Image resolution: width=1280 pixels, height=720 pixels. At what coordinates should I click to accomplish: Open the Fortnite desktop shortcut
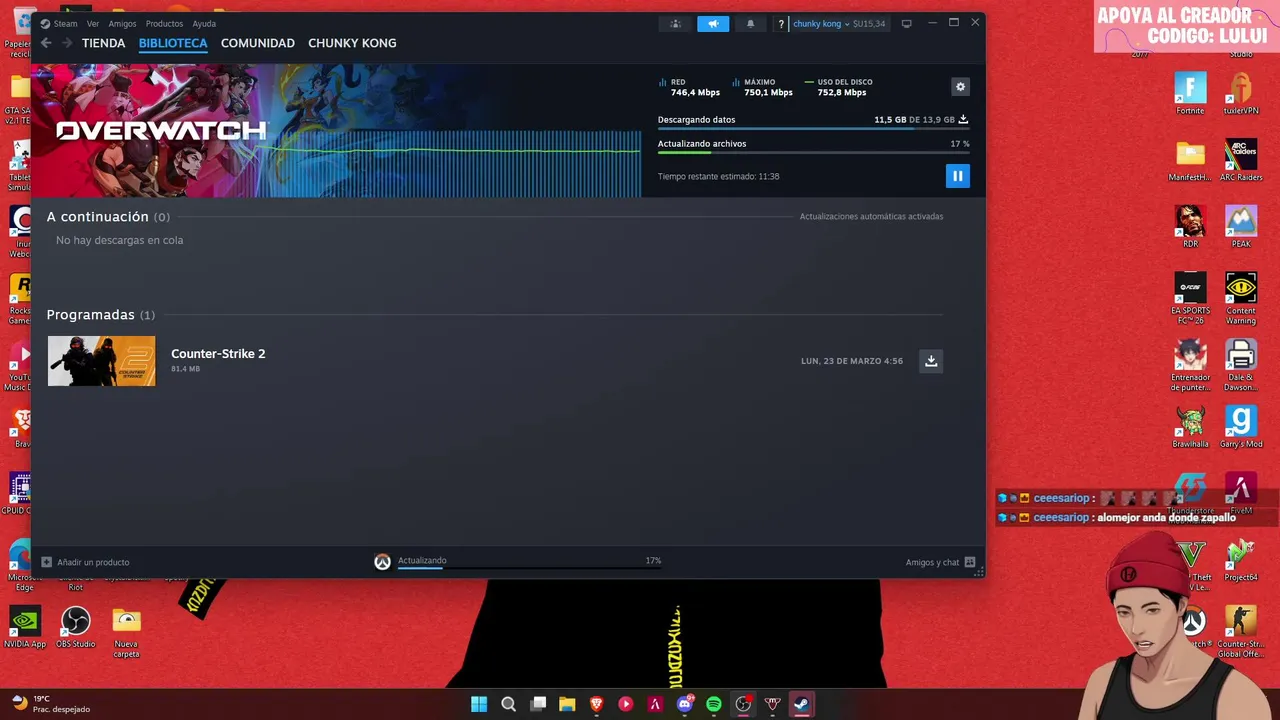[1190, 94]
